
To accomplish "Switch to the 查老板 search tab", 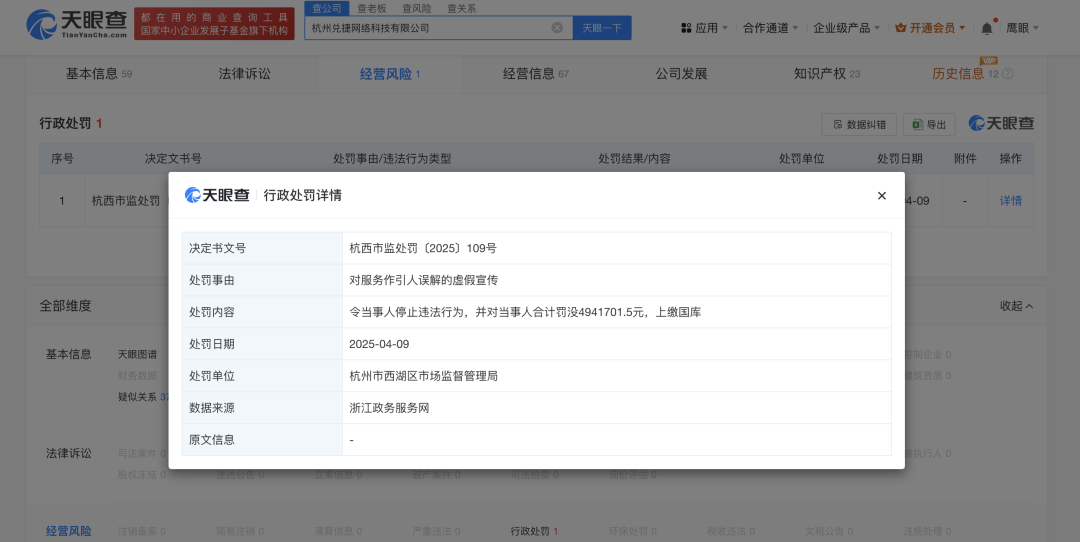I will pos(372,8).
